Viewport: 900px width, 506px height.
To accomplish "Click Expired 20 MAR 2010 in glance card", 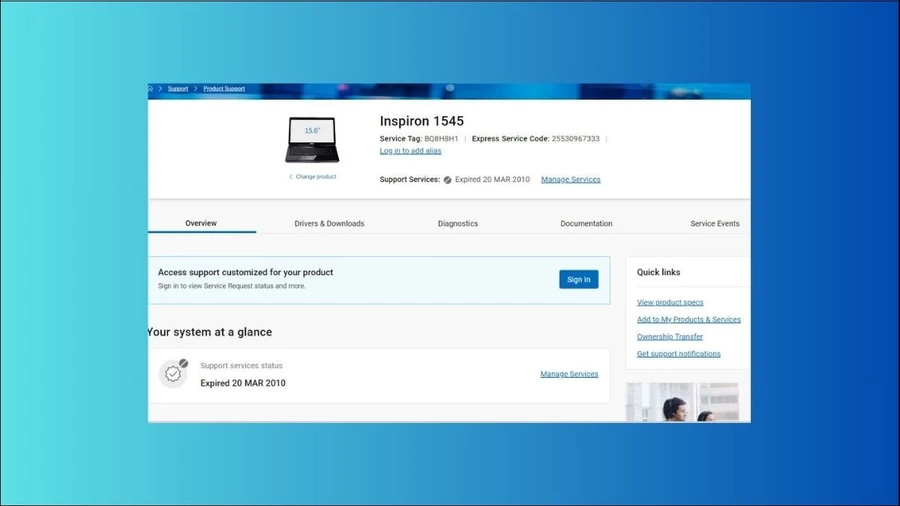I will tap(243, 383).
